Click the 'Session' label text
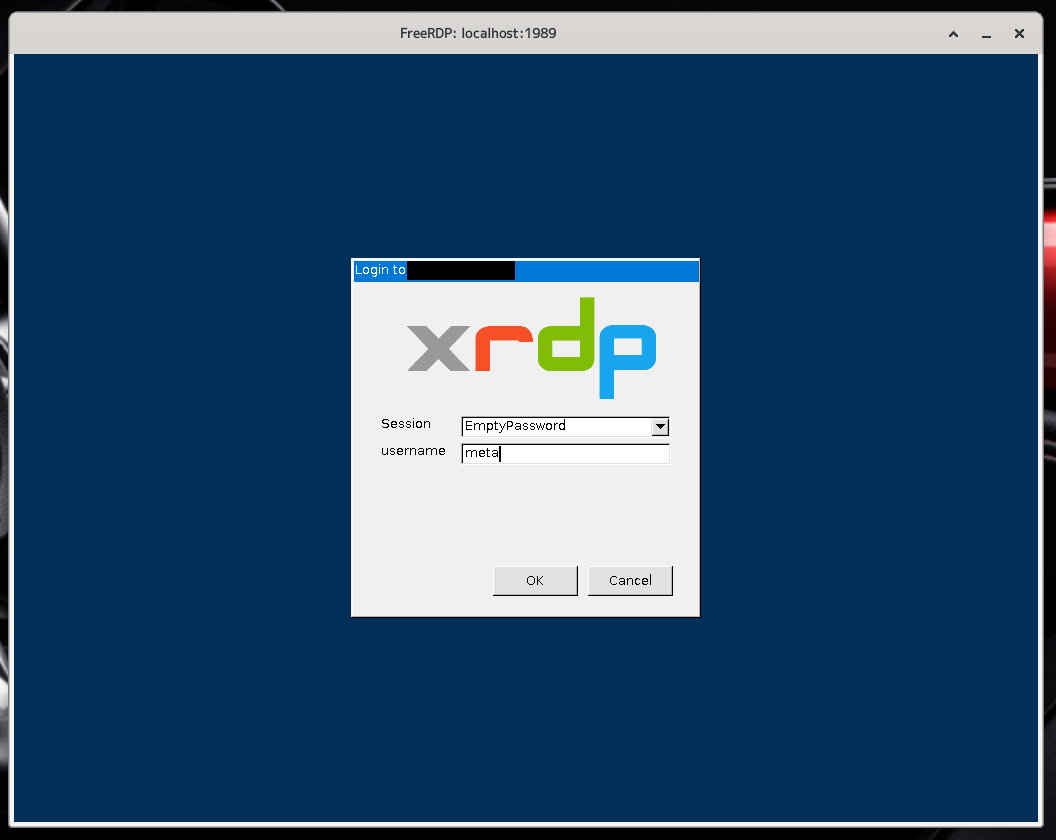This screenshot has width=1056, height=840. [x=405, y=424]
